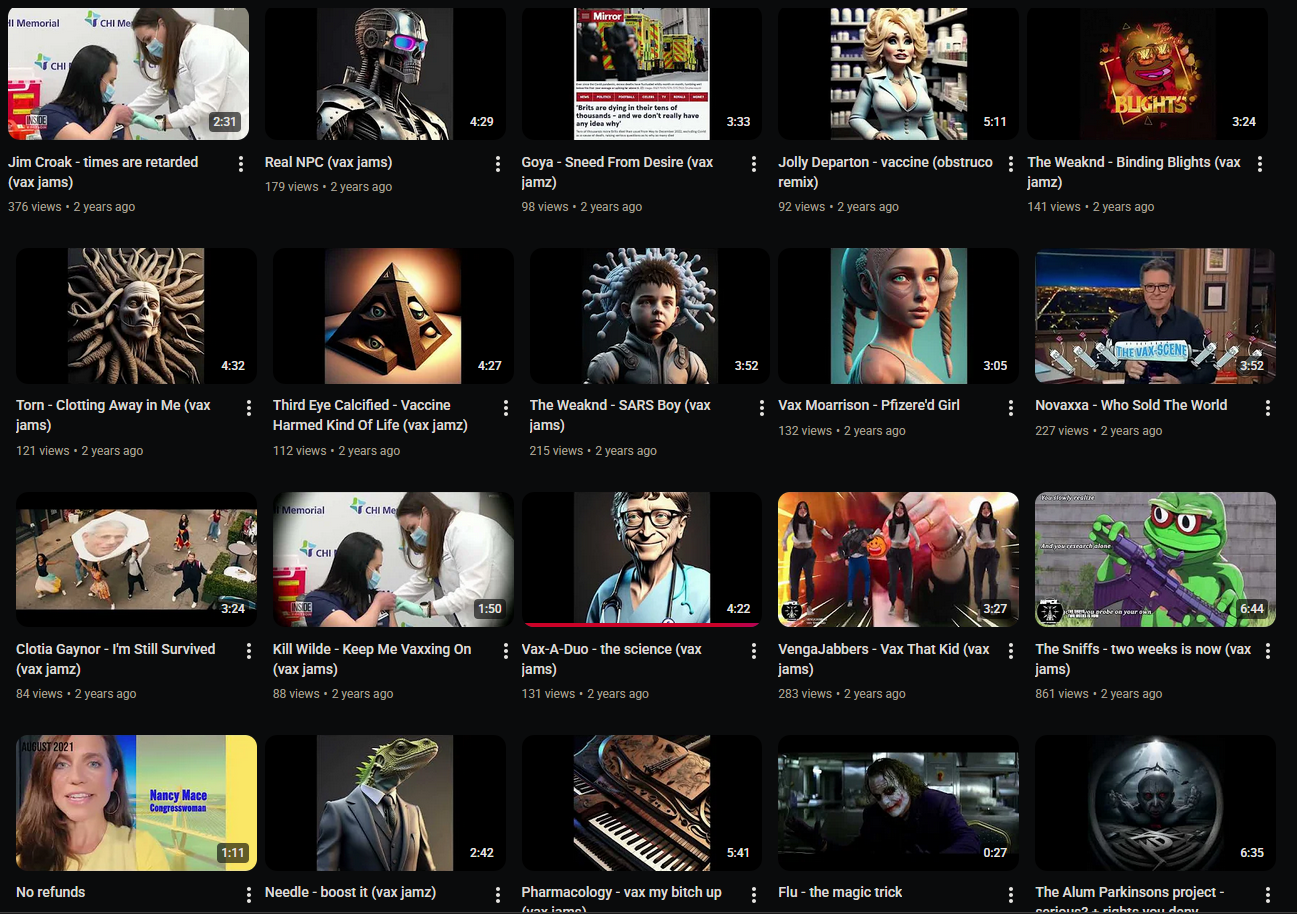1297x914 pixels.
Task: Open the 'No refunds' video title
Action: (x=50, y=892)
